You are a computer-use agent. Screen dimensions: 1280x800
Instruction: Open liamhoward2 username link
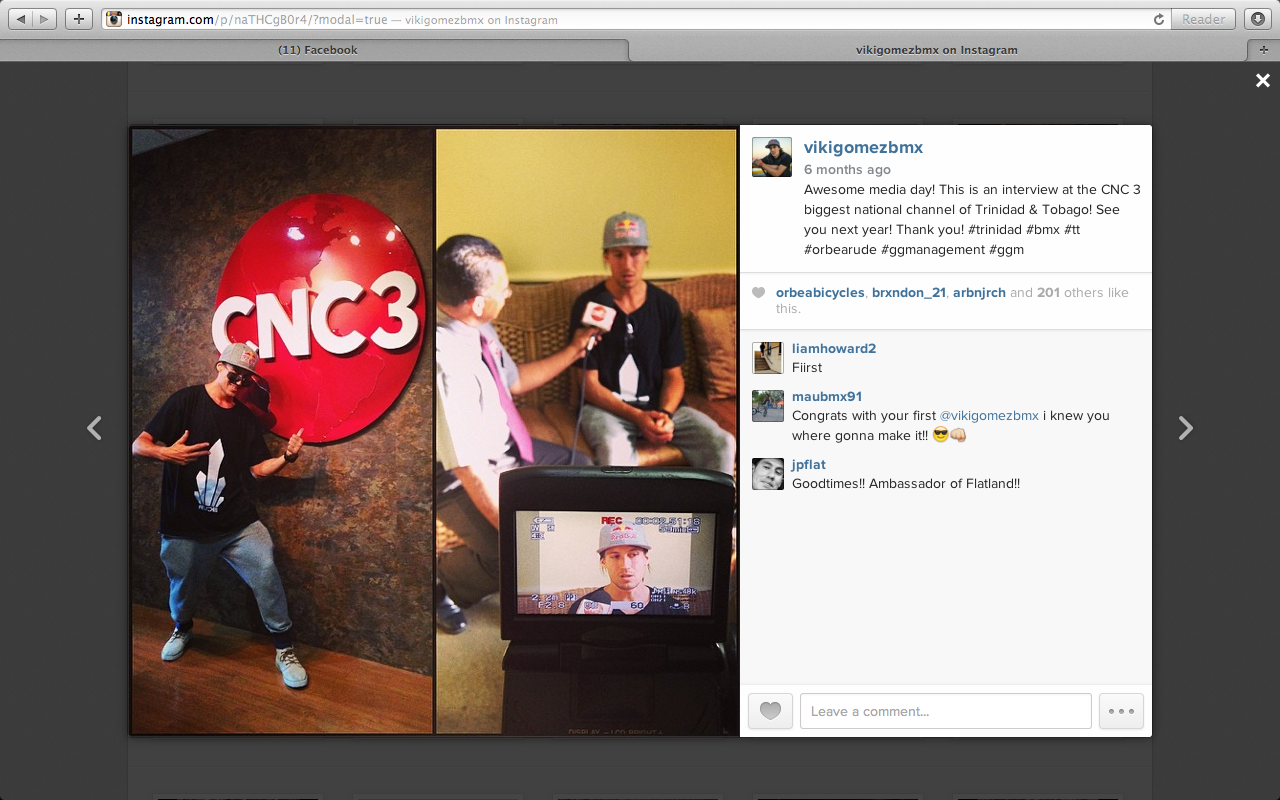point(834,348)
